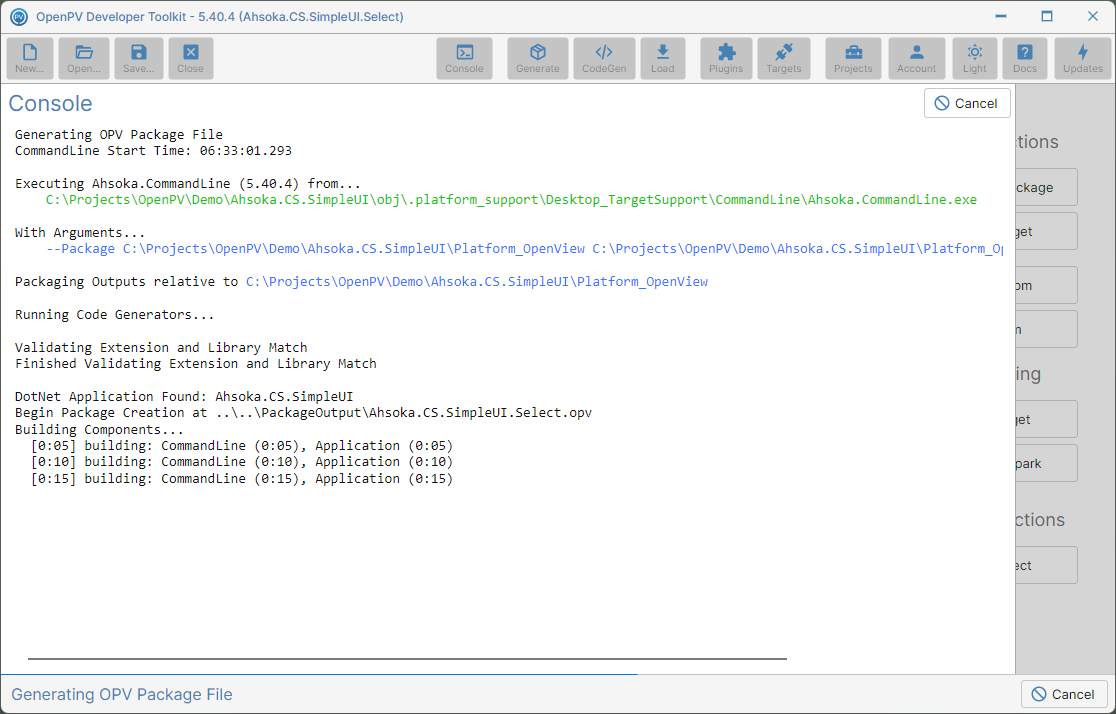Click the 'DotNet Application Found' line
Image resolution: width=1116 pixels, height=714 pixels.
184,397
